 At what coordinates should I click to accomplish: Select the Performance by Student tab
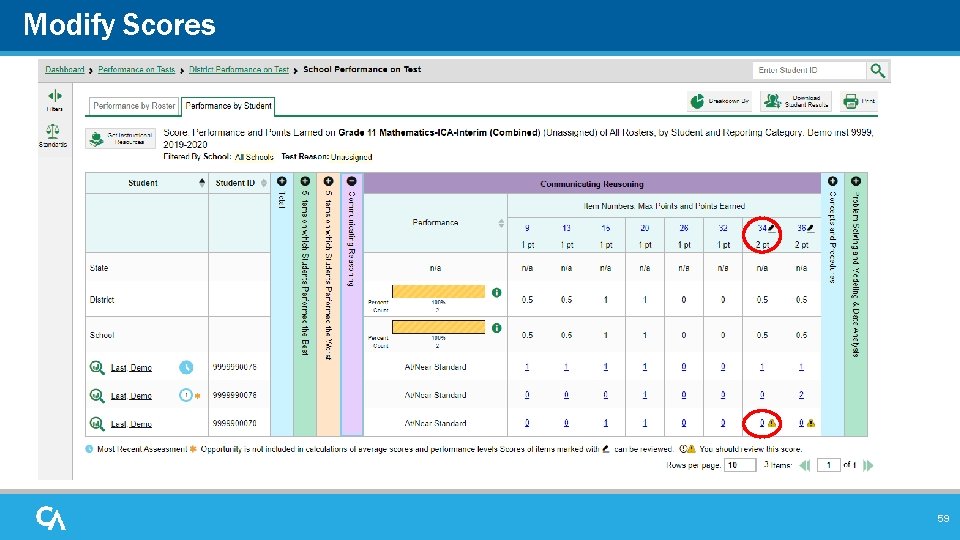tap(228, 106)
